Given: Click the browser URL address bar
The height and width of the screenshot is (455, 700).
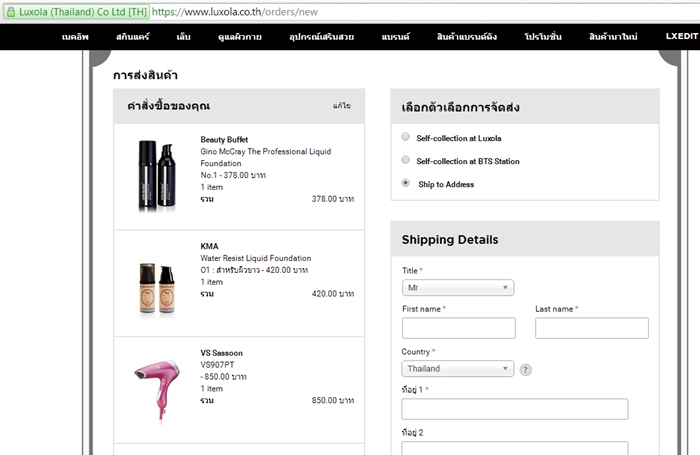Looking at the screenshot, I should 424,12.
